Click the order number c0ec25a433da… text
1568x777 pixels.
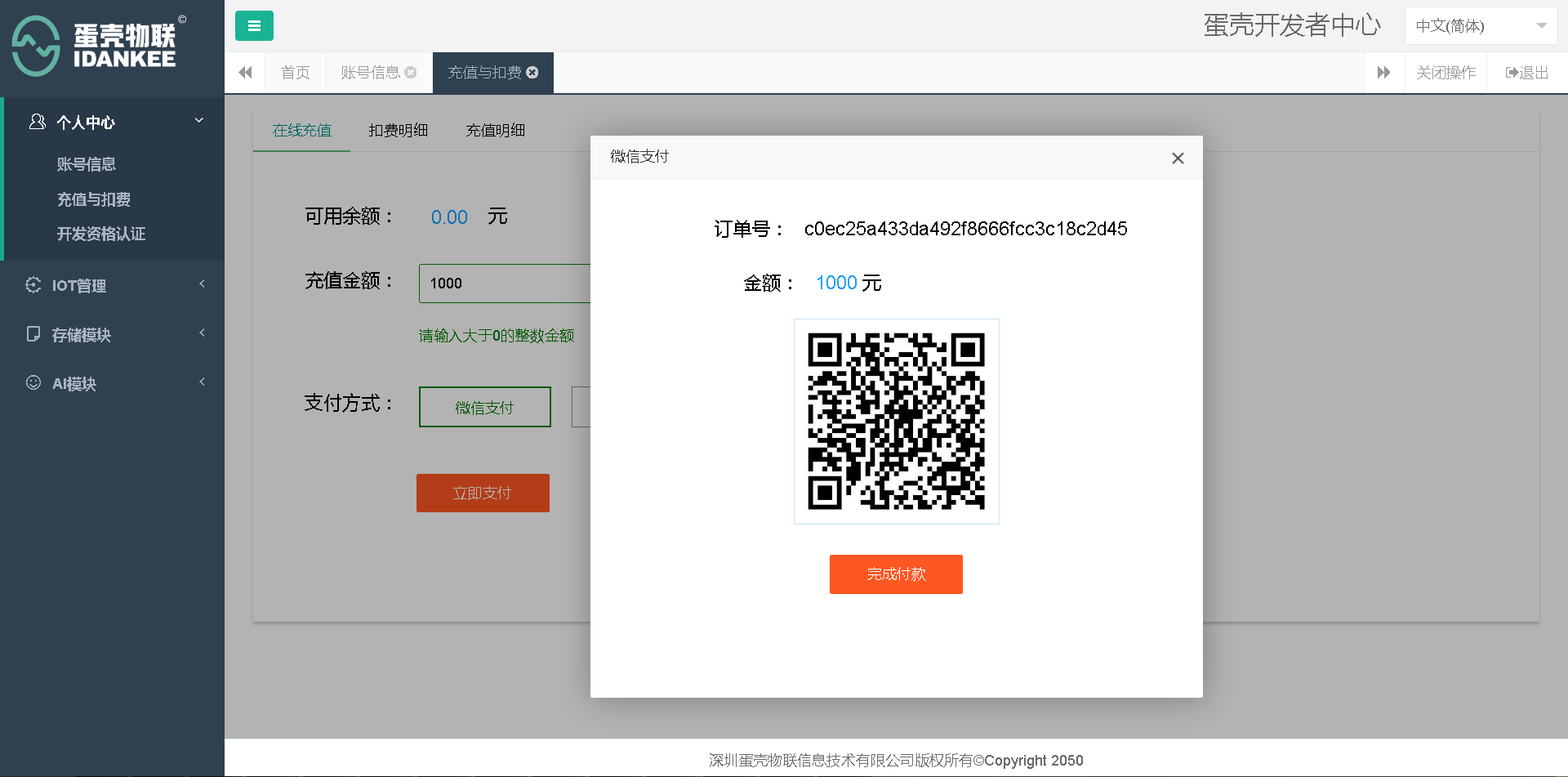(965, 229)
